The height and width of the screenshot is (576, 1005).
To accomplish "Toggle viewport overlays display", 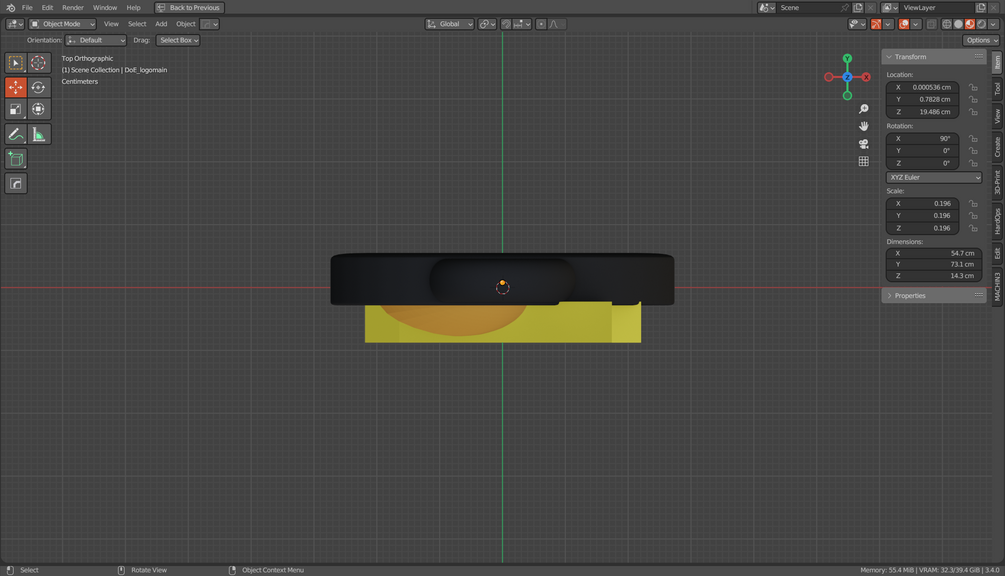I will click(x=904, y=24).
